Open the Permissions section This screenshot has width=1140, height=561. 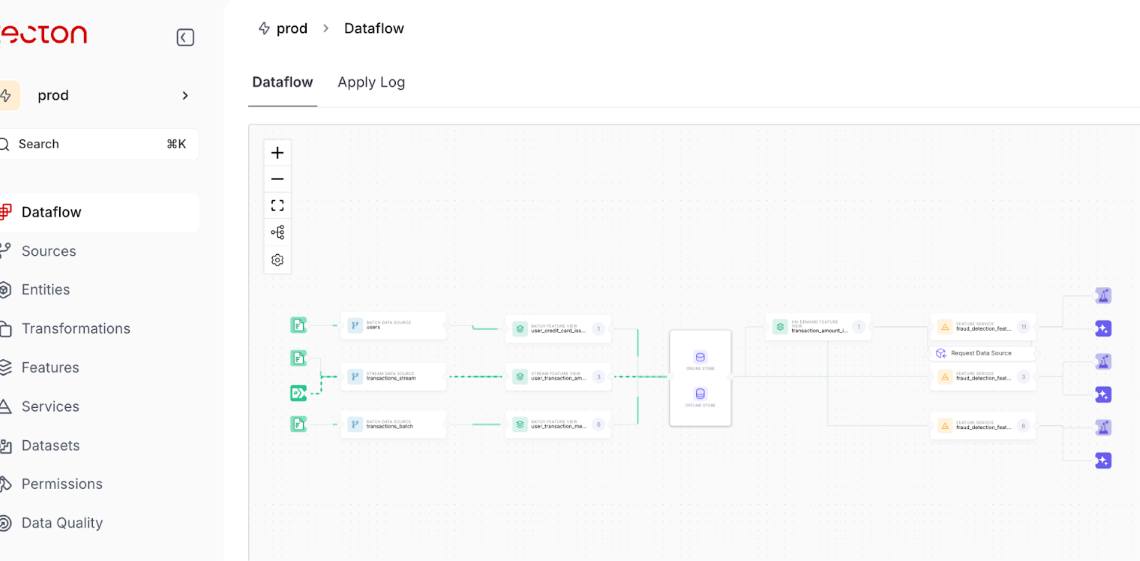point(62,484)
